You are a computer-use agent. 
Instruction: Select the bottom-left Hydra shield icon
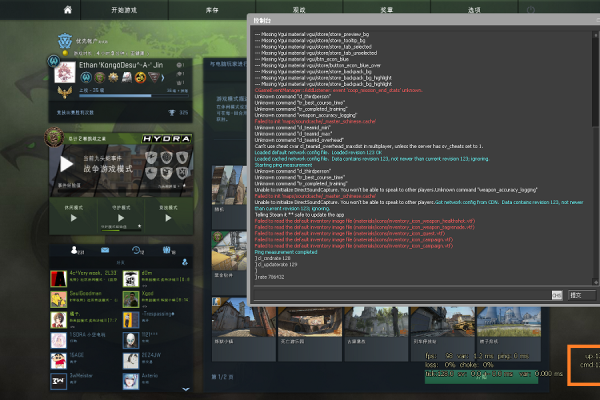point(151,173)
